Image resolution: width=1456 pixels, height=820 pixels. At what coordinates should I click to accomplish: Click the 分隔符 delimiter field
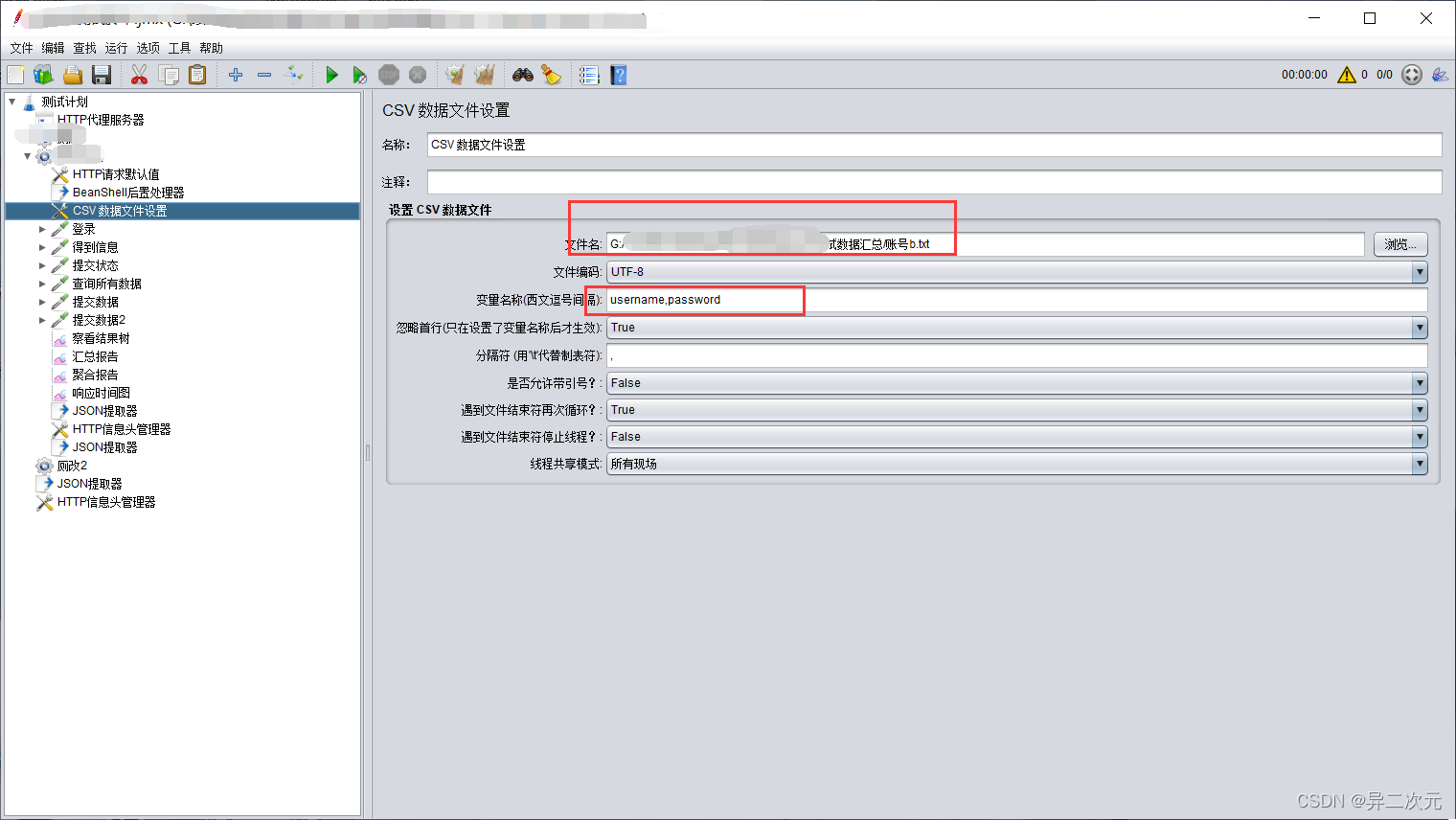(x=1016, y=355)
